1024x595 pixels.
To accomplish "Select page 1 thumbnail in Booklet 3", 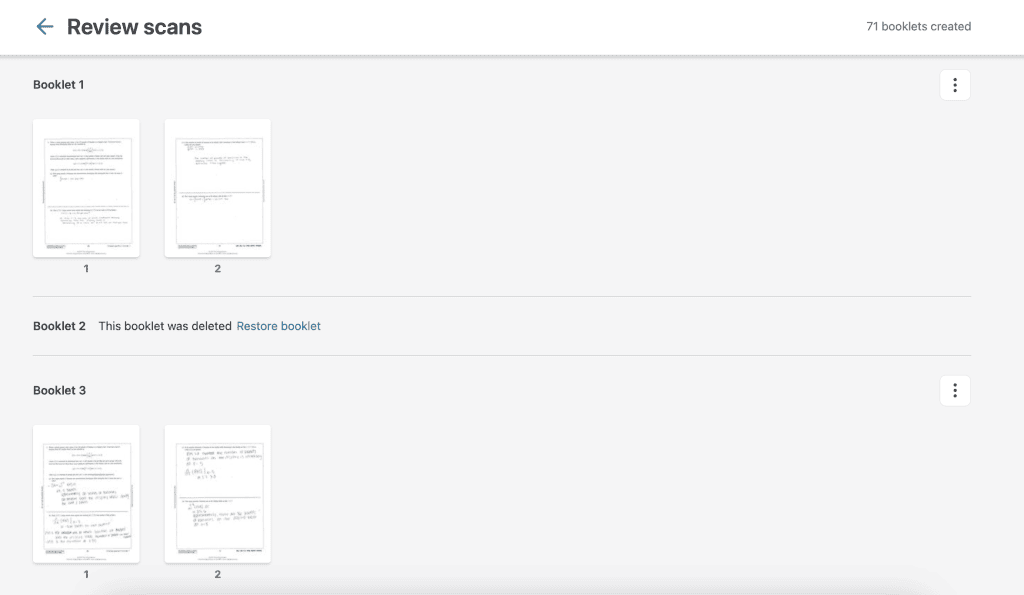I will coord(86,494).
